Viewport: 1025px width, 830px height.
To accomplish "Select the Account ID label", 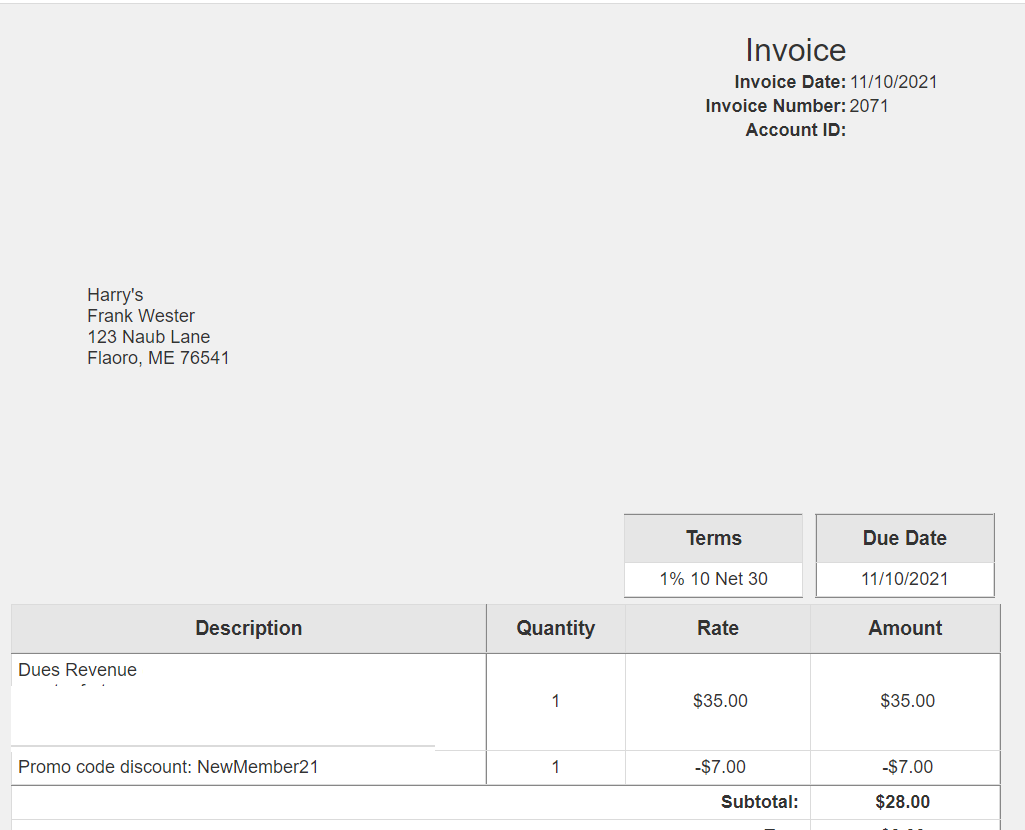I will [795, 130].
